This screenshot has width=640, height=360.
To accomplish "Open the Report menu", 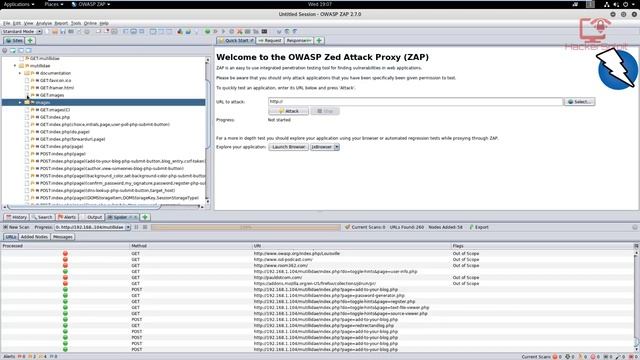I will (61, 24).
